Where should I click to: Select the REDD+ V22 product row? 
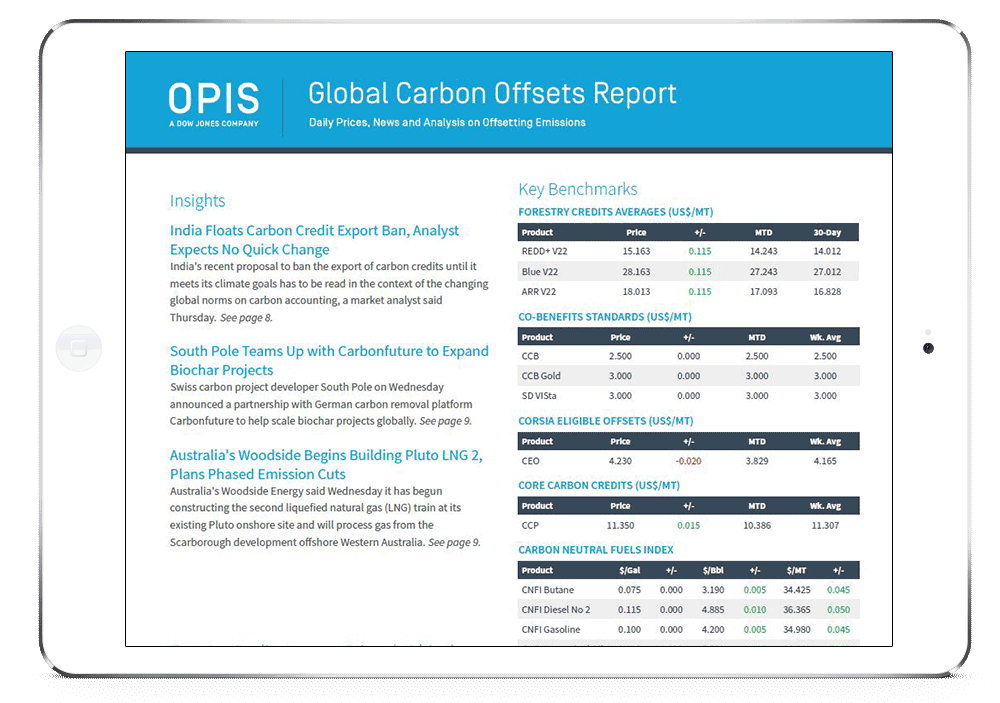pyautogui.click(x=688, y=252)
